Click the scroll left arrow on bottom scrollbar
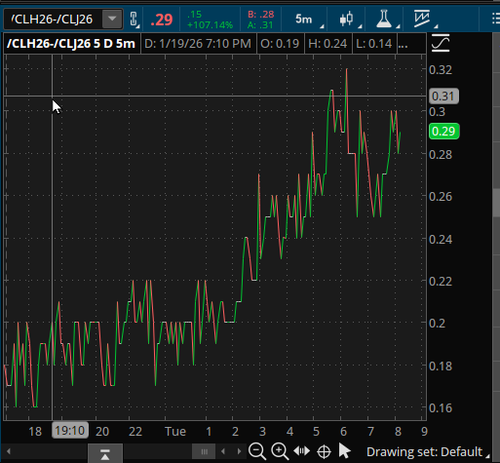The height and width of the screenshot is (463, 500). pos(9,451)
